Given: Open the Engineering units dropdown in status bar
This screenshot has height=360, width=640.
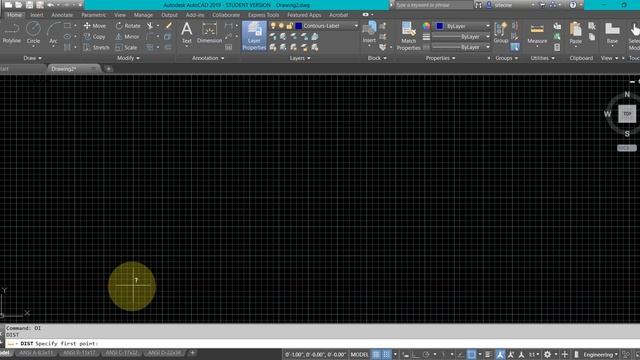Looking at the screenshot, I should (600, 354).
